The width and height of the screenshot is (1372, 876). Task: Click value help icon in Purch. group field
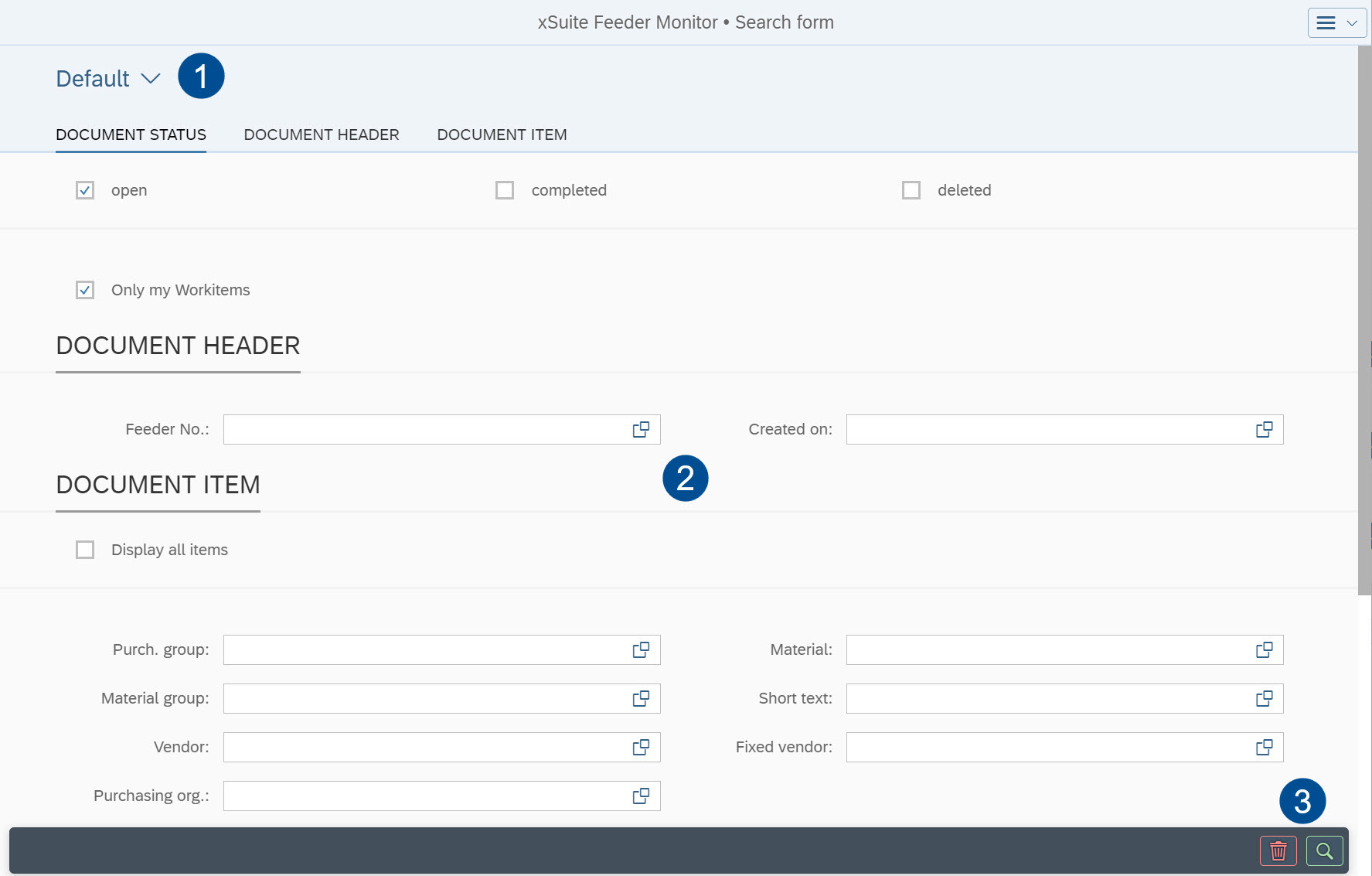[x=641, y=650]
